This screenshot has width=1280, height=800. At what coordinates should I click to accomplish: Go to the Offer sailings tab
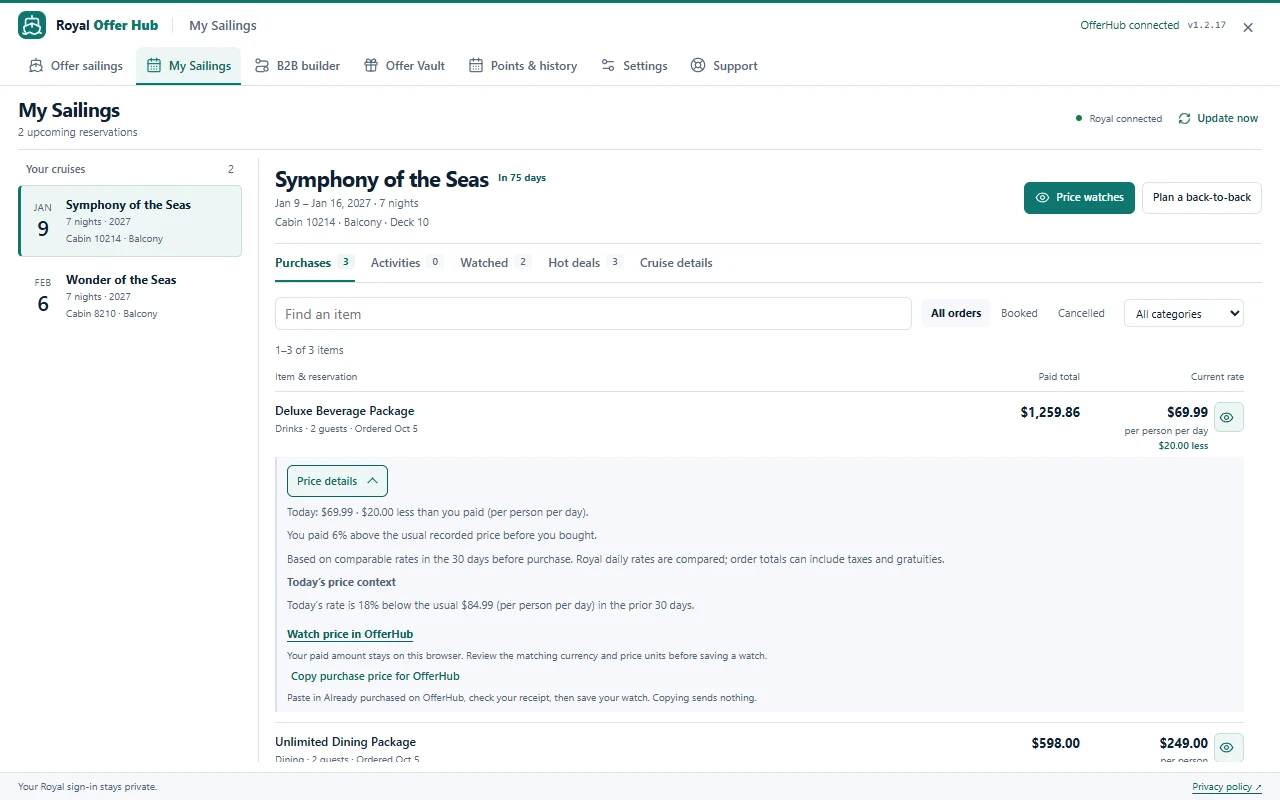tap(76, 66)
